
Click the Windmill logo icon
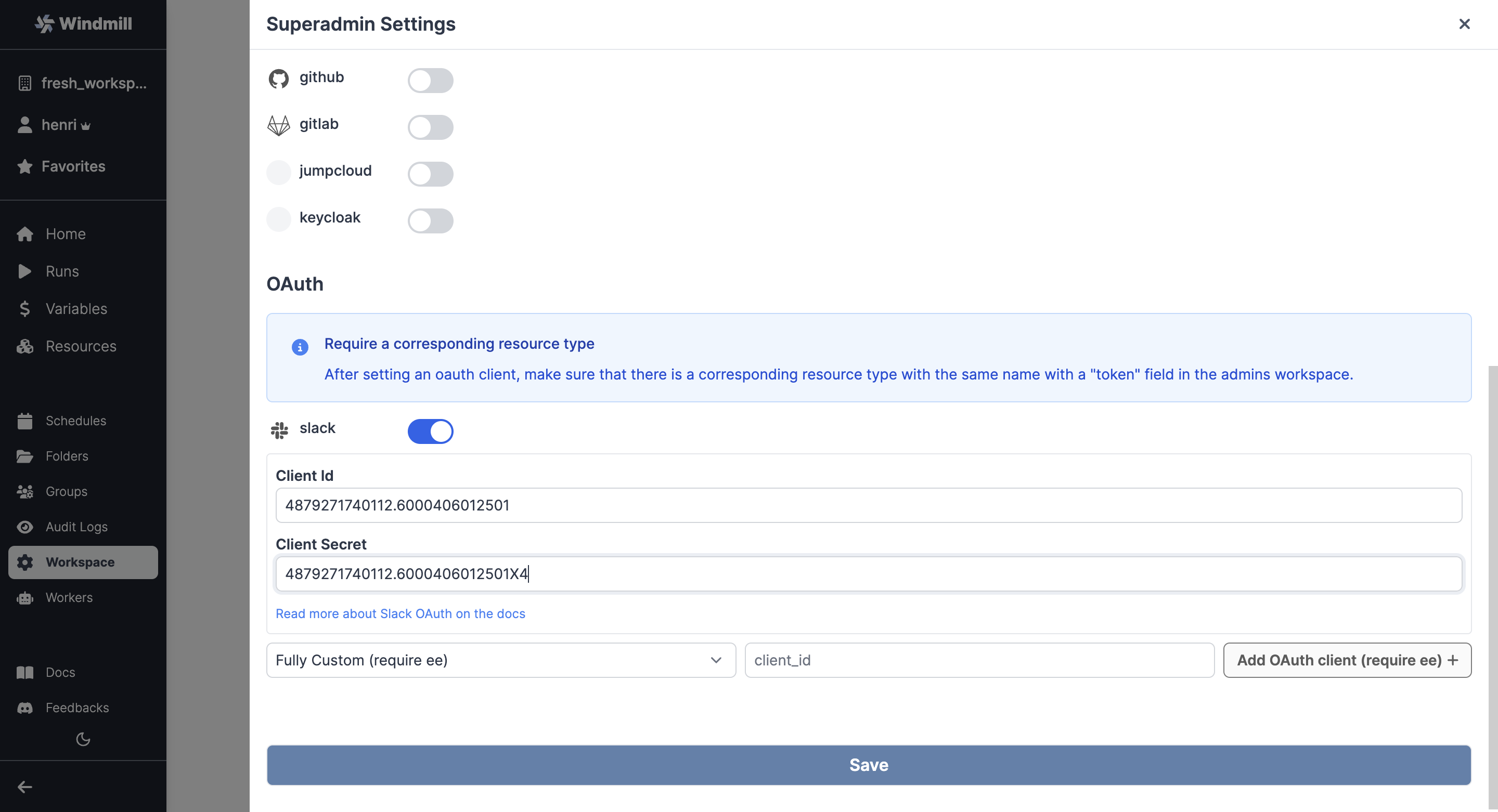(45, 22)
